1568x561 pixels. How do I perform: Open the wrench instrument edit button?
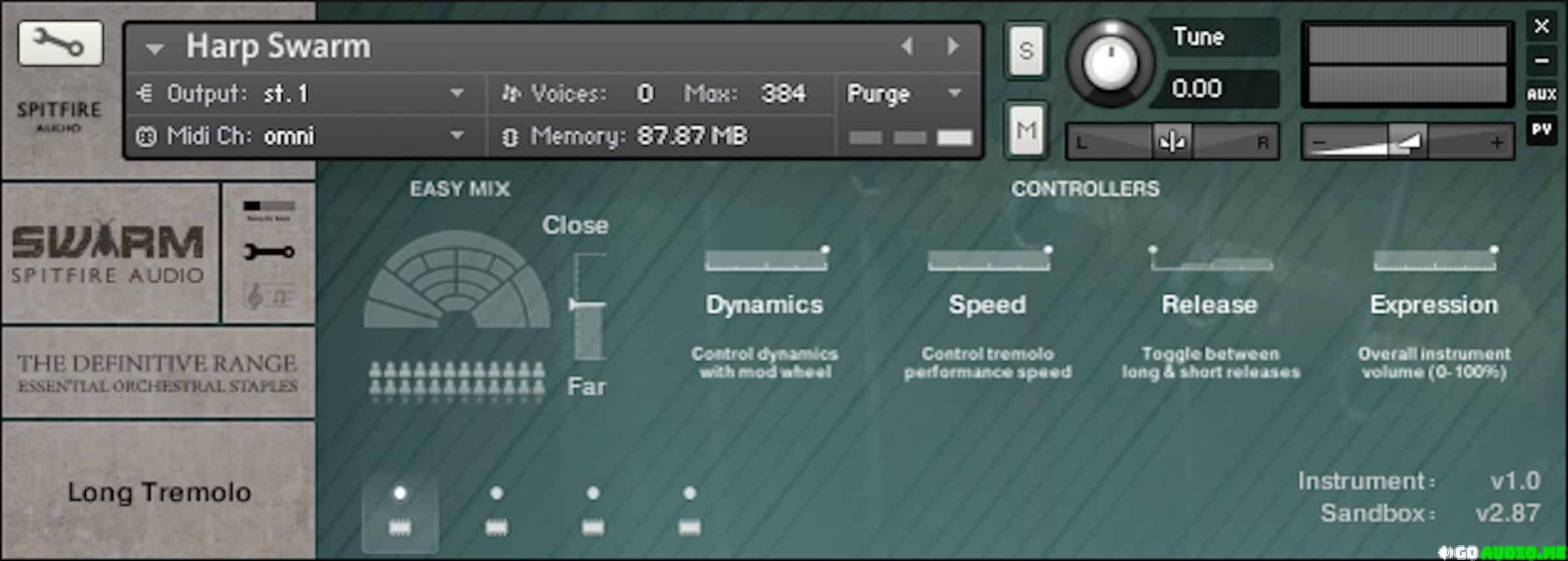pyautogui.click(x=60, y=43)
